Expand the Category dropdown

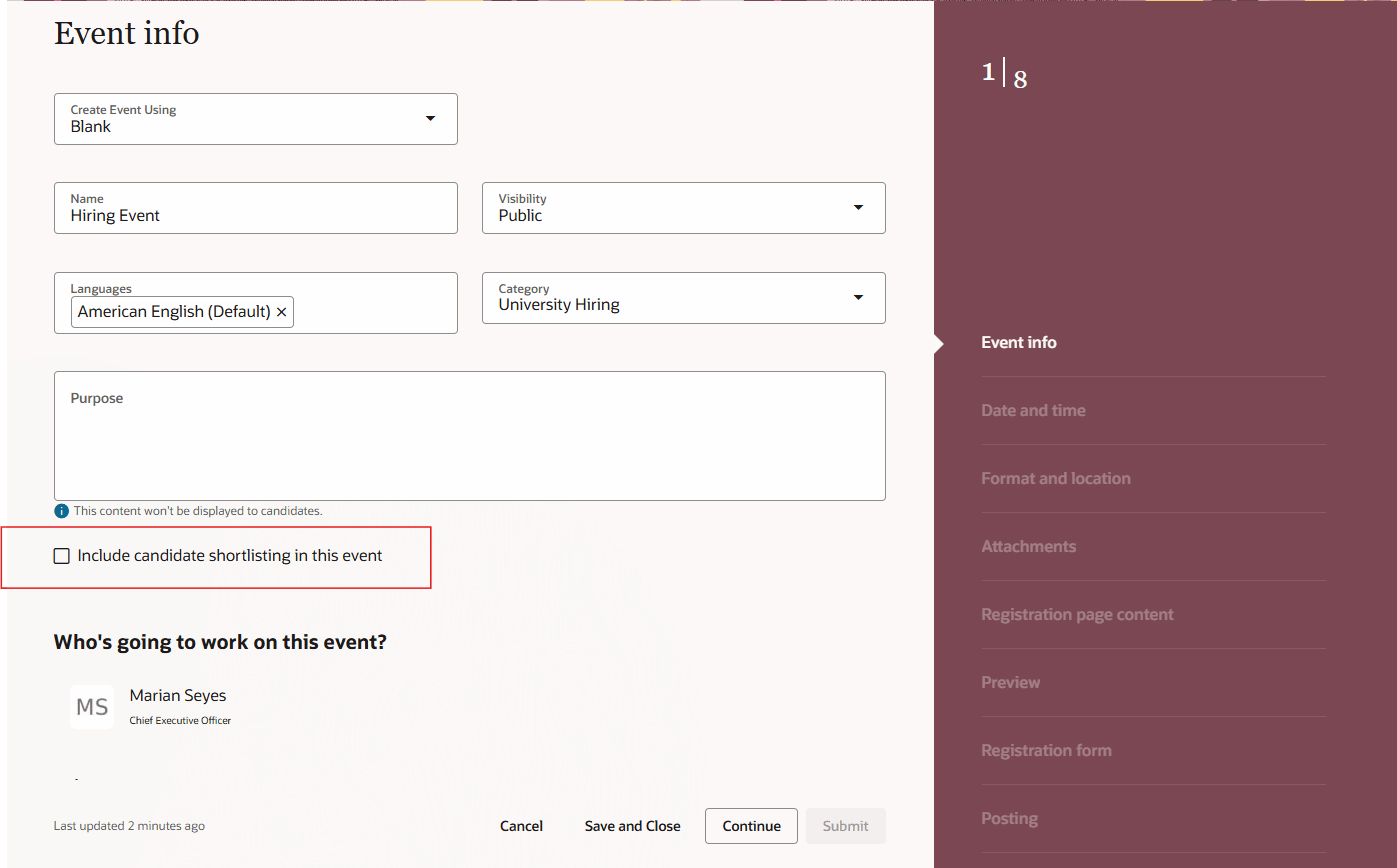(858, 297)
